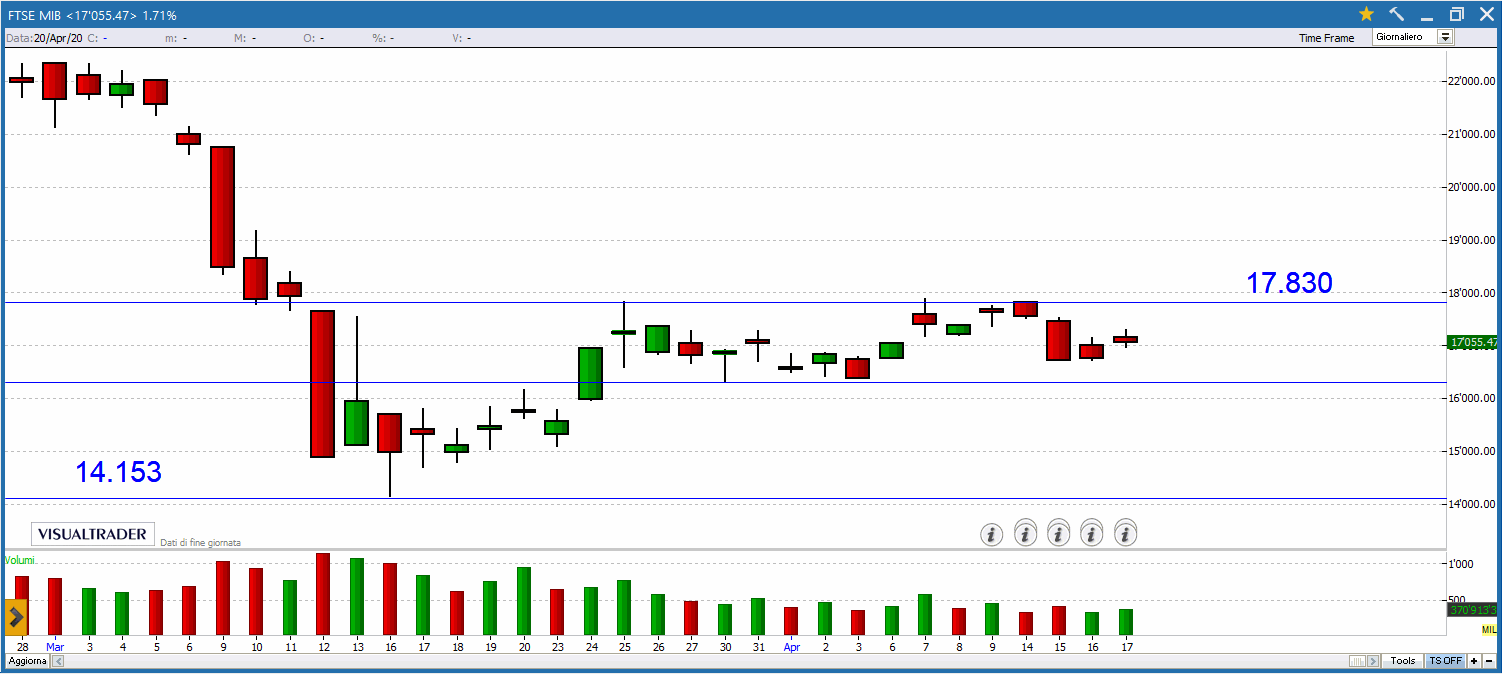1502x674 pixels.
Task: Click the Apr date axis label
Action: coord(792,647)
